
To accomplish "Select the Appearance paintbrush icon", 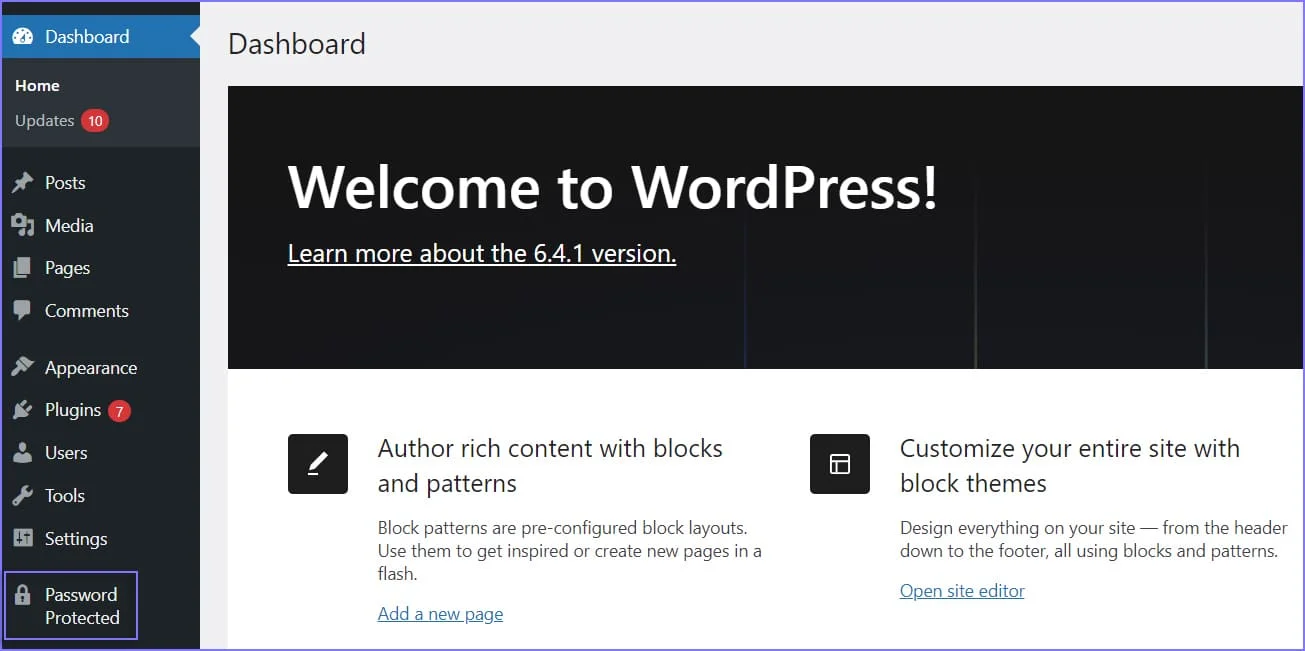I will (24, 367).
